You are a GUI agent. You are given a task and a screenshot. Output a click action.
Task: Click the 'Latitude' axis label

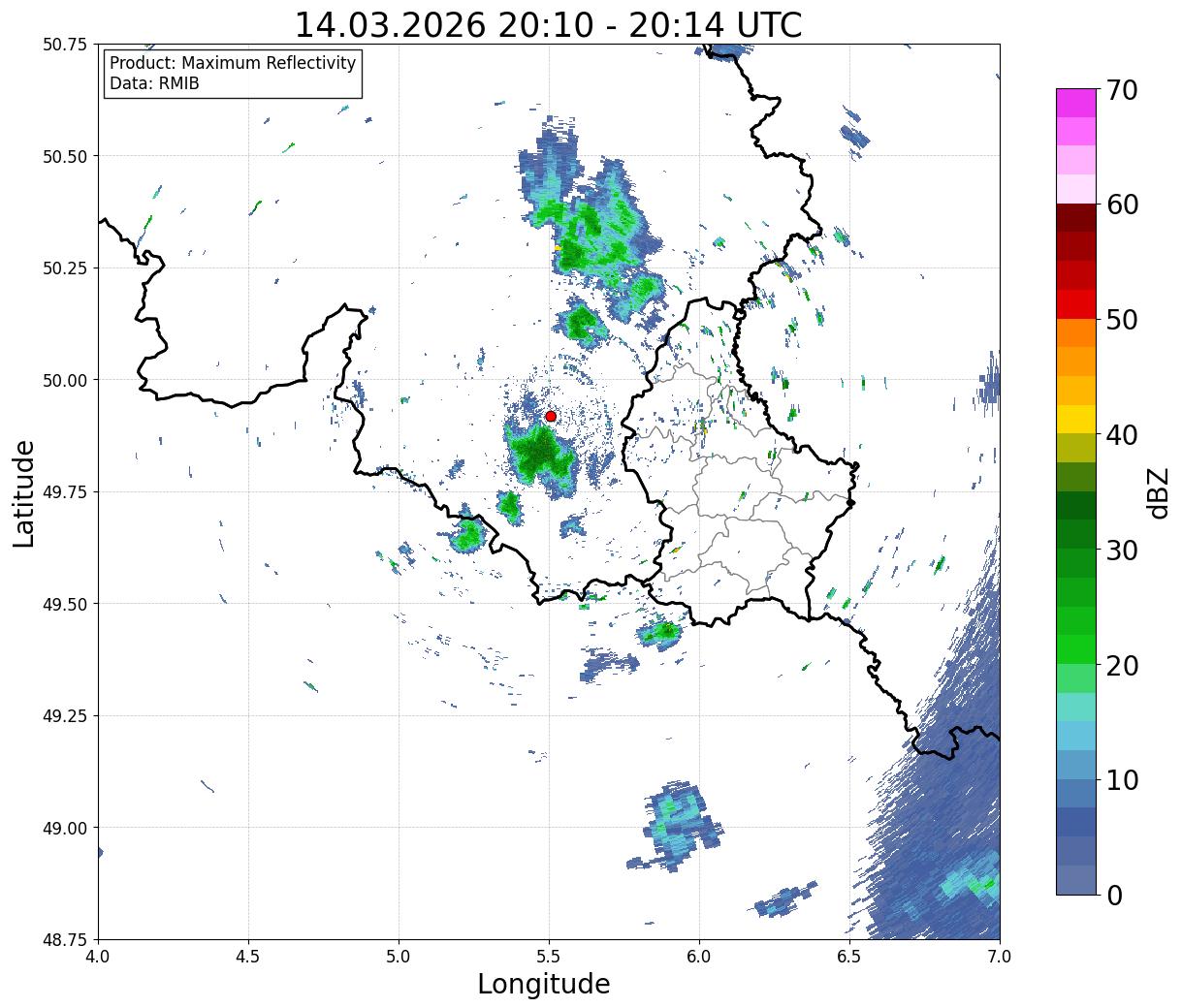[24, 493]
